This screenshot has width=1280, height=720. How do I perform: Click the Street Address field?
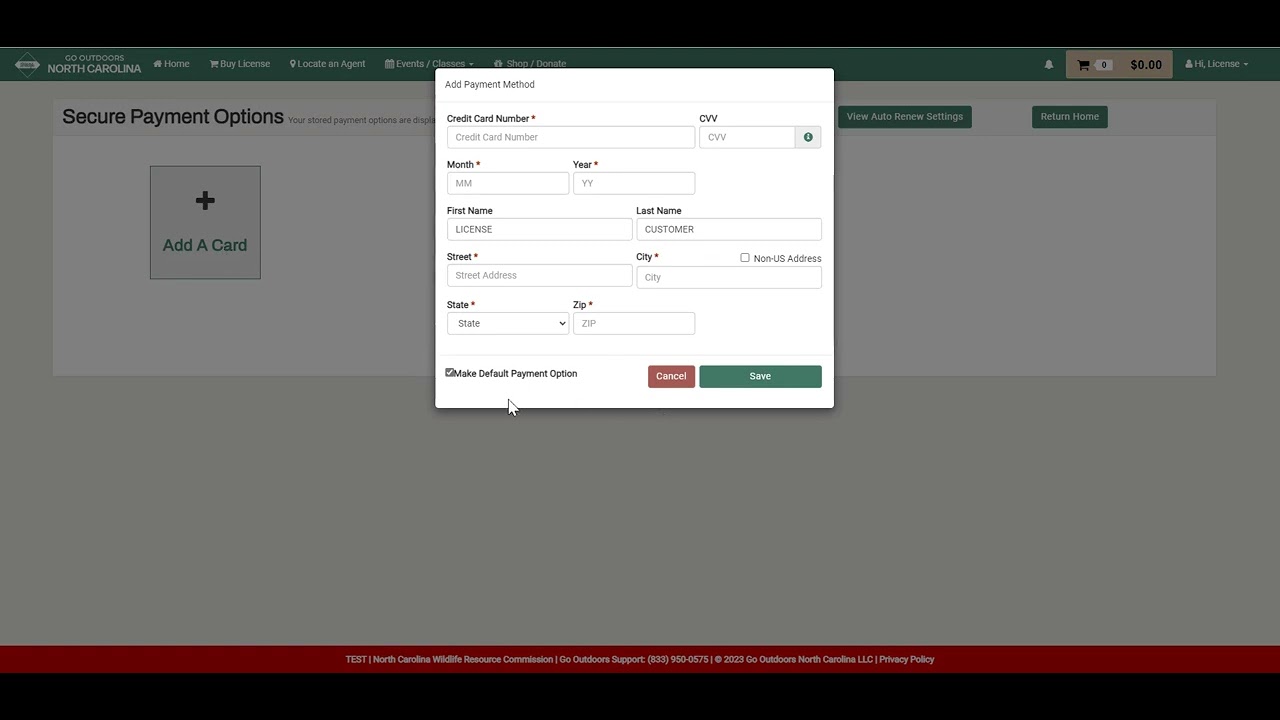pyautogui.click(x=540, y=275)
